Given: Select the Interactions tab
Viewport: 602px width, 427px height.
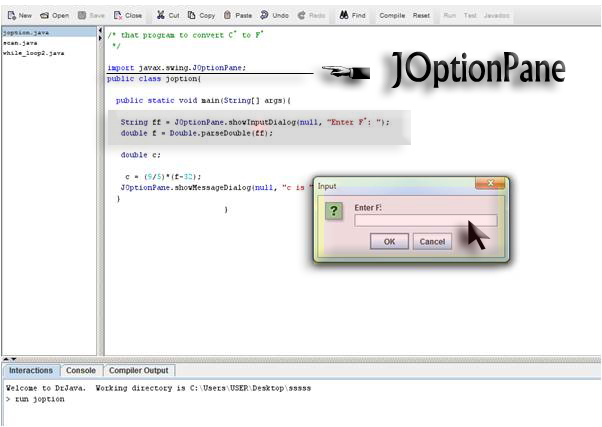Looking at the screenshot, I should 31,371.
